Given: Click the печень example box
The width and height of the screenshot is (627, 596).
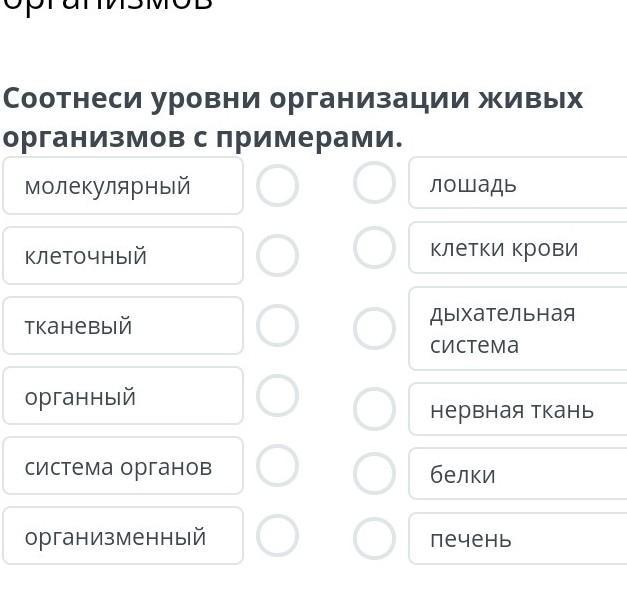Looking at the screenshot, I should click(517, 539).
